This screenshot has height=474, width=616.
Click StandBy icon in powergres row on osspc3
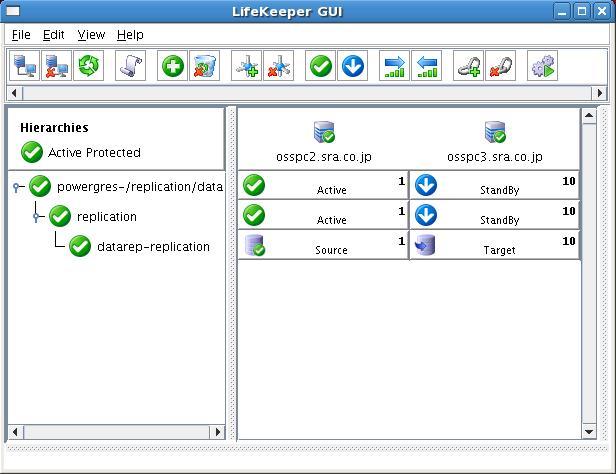click(x=426, y=185)
